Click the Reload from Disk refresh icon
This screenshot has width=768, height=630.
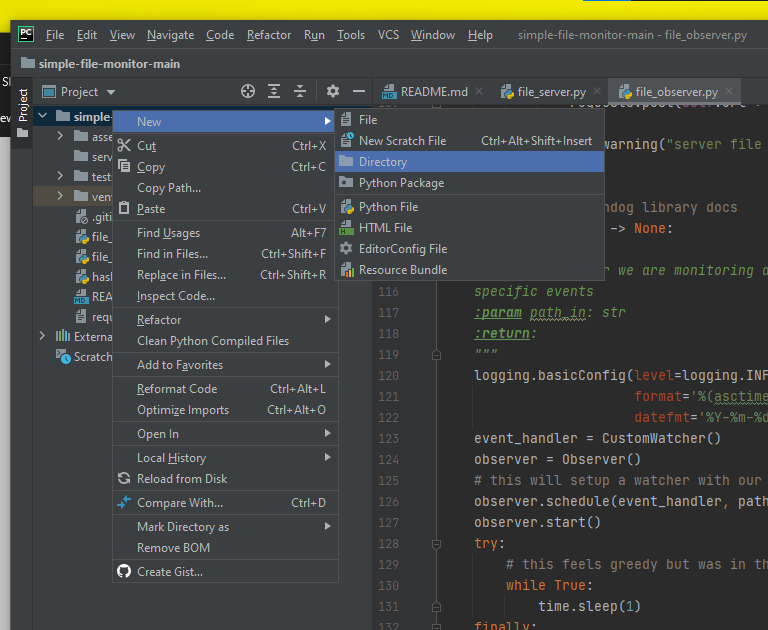click(124, 478)
